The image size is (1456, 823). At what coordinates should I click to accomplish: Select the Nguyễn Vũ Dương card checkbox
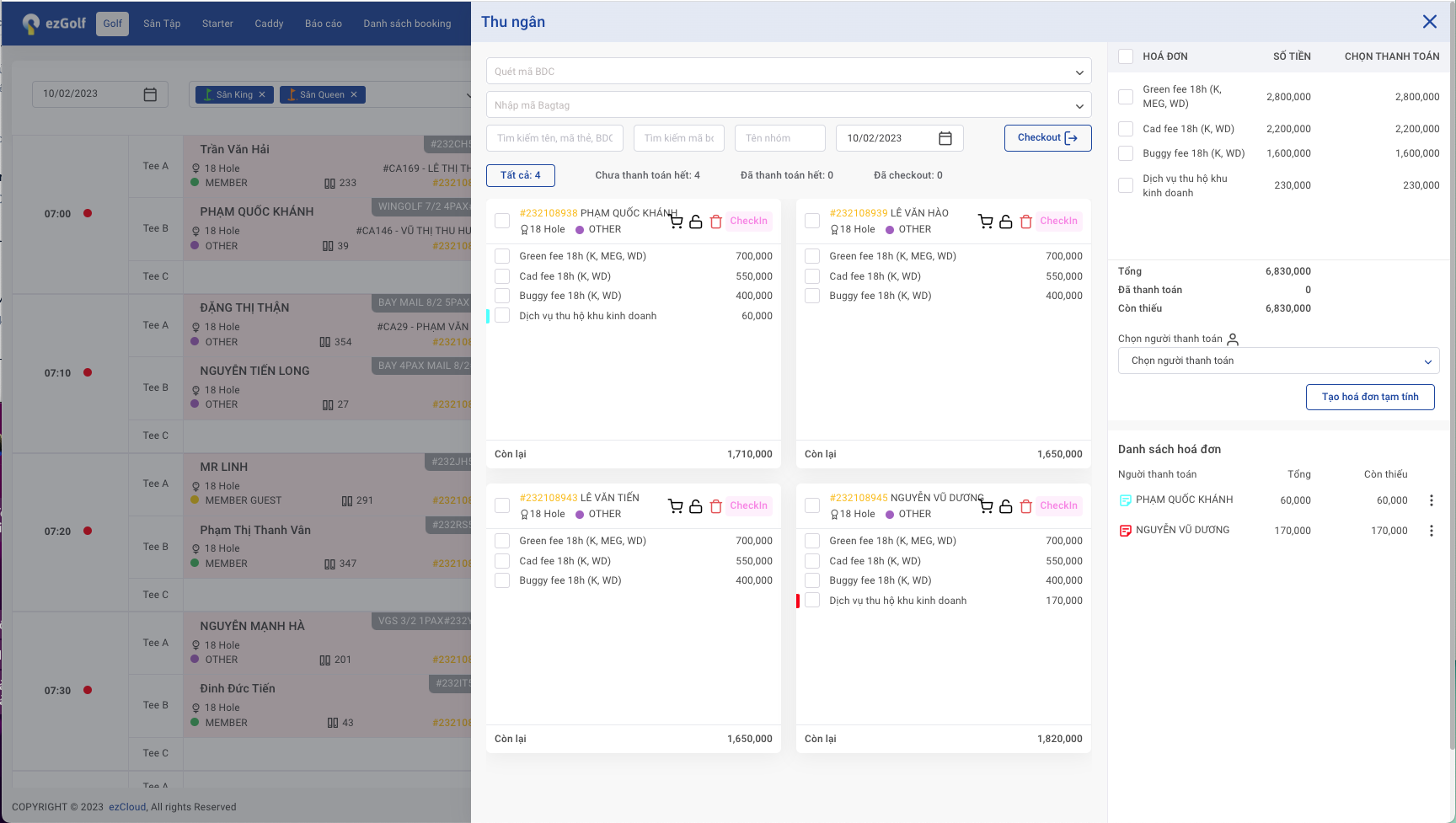tap(812, 505)
